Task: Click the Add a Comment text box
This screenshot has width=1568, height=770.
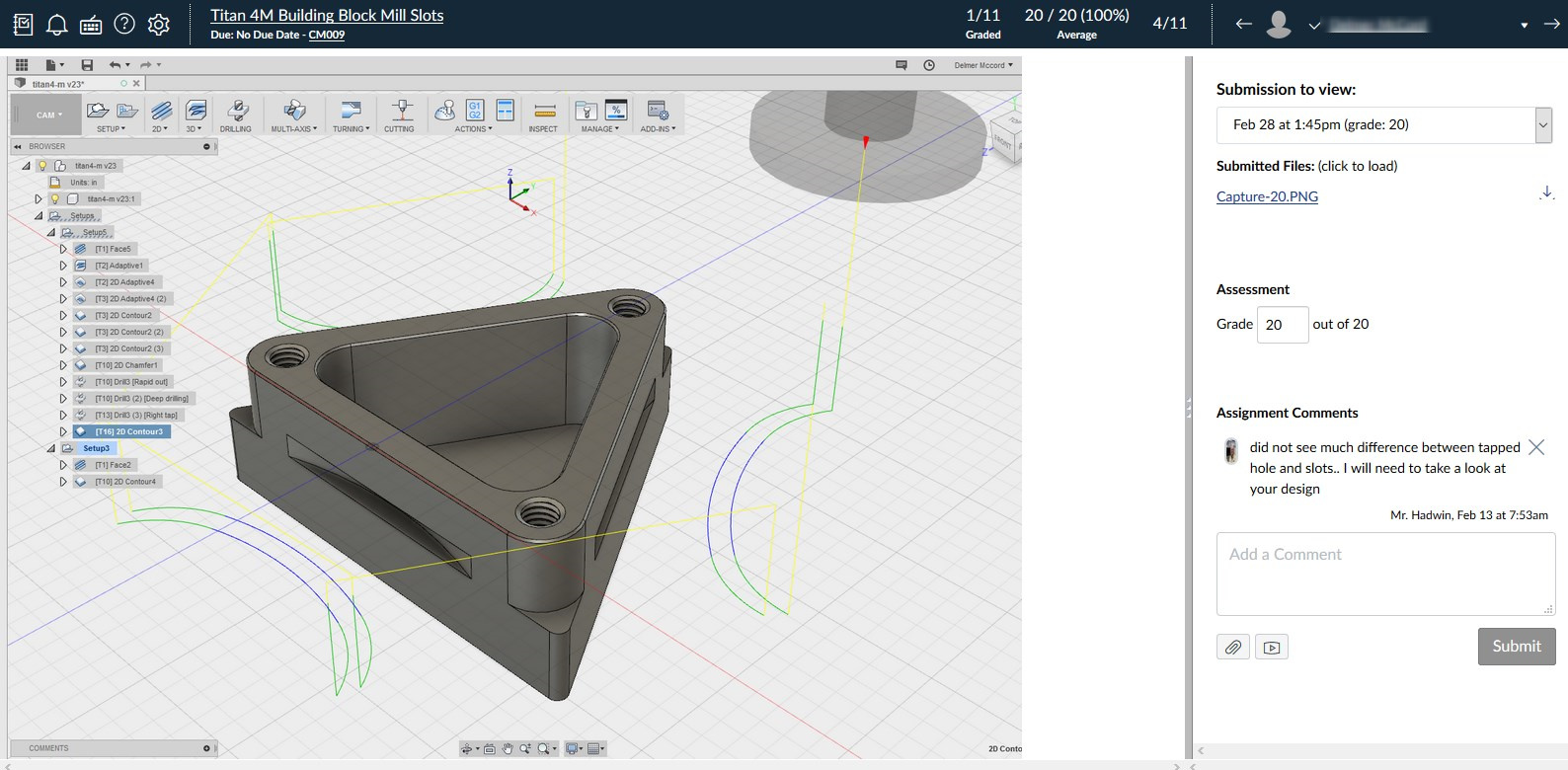Action: 1385,574
